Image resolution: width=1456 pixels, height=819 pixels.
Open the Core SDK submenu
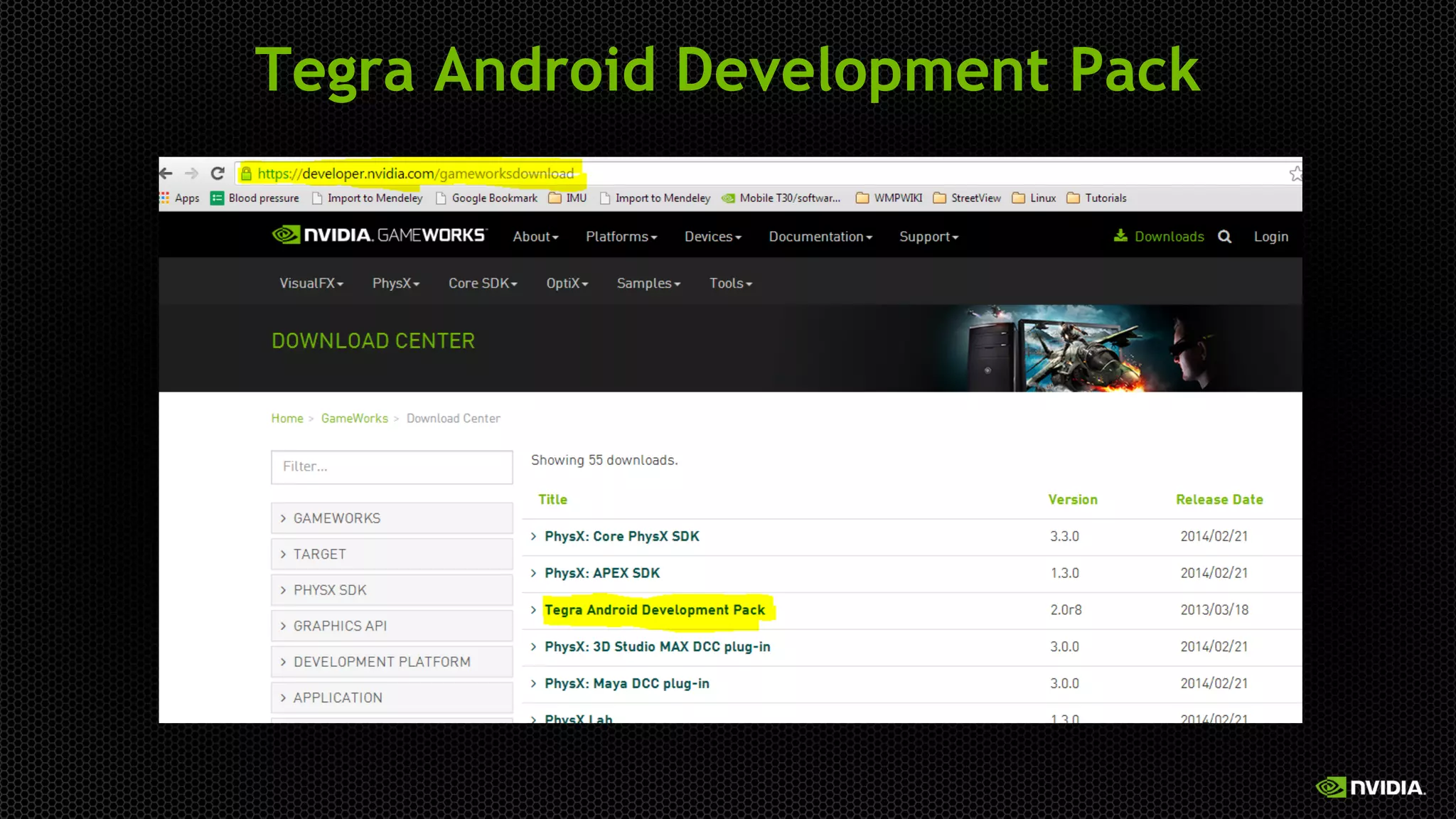point(483,283)
